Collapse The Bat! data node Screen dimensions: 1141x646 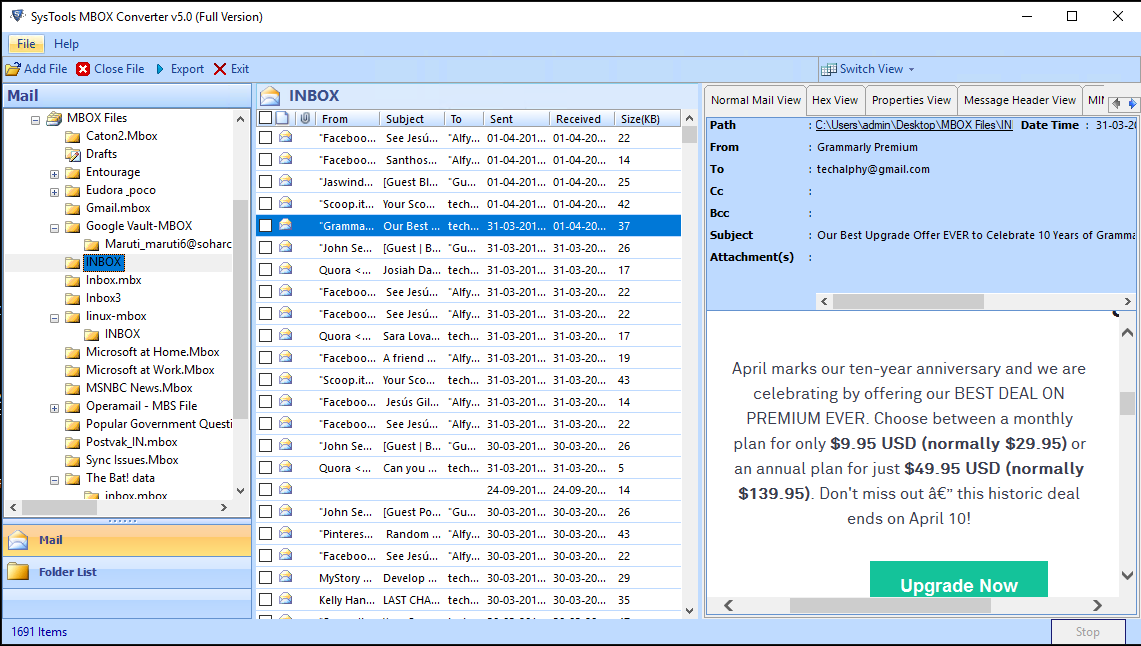tap(54, 480)
